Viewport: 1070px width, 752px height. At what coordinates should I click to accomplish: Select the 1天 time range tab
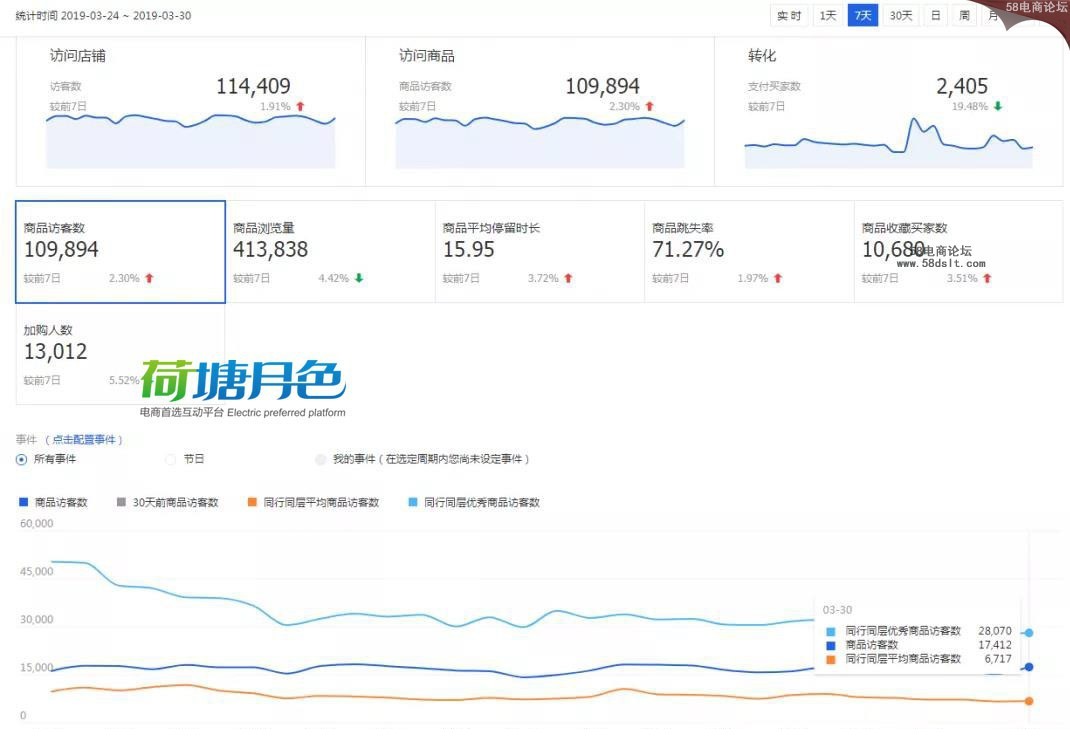coord(828,15)
